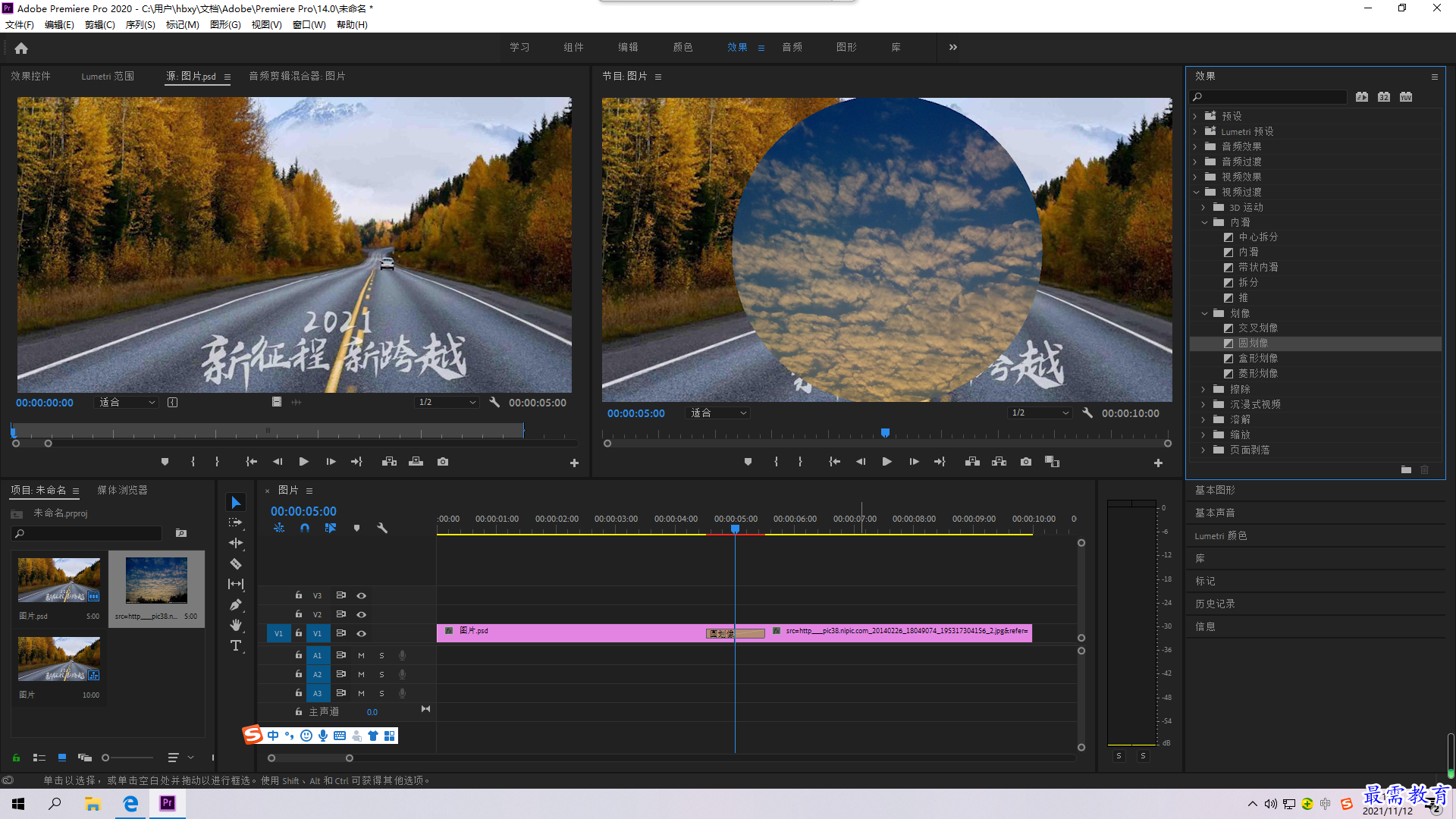Click Export Frame camera in Program monitor
Viewport: 1456px width, 819px height.
pos(1026,462)
